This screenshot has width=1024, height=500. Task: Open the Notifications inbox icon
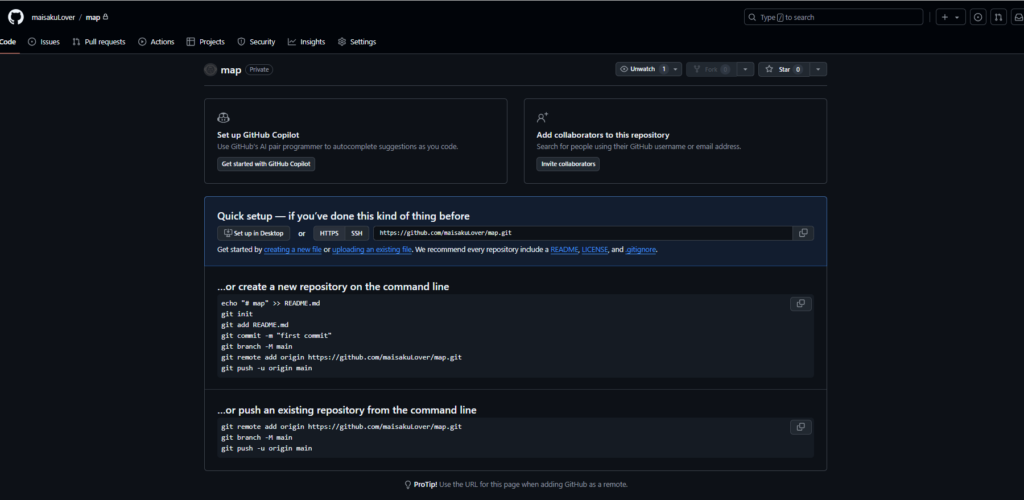click(1017, 18)
